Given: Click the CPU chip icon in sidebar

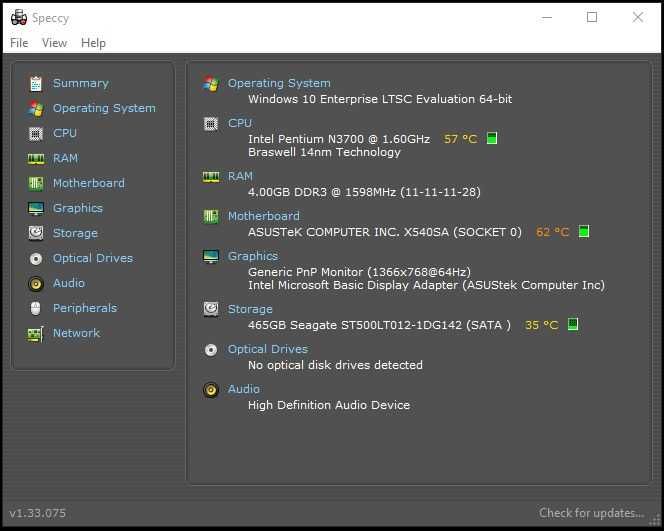Looking at the screenshot, I should (36, 133).
